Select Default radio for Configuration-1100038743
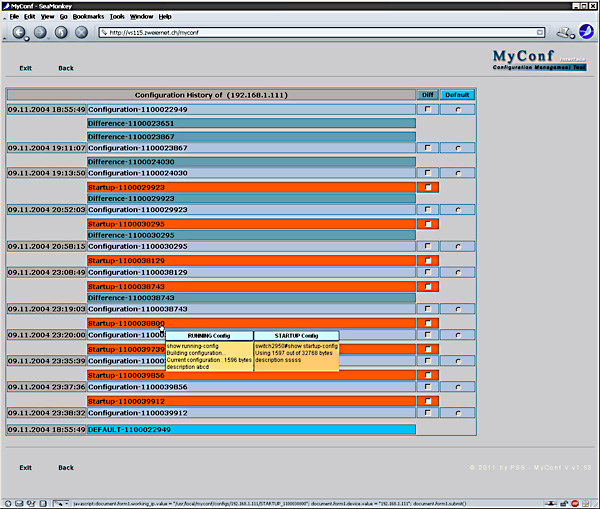This screenshot has width=600, height=509. [x=458, y=309]
